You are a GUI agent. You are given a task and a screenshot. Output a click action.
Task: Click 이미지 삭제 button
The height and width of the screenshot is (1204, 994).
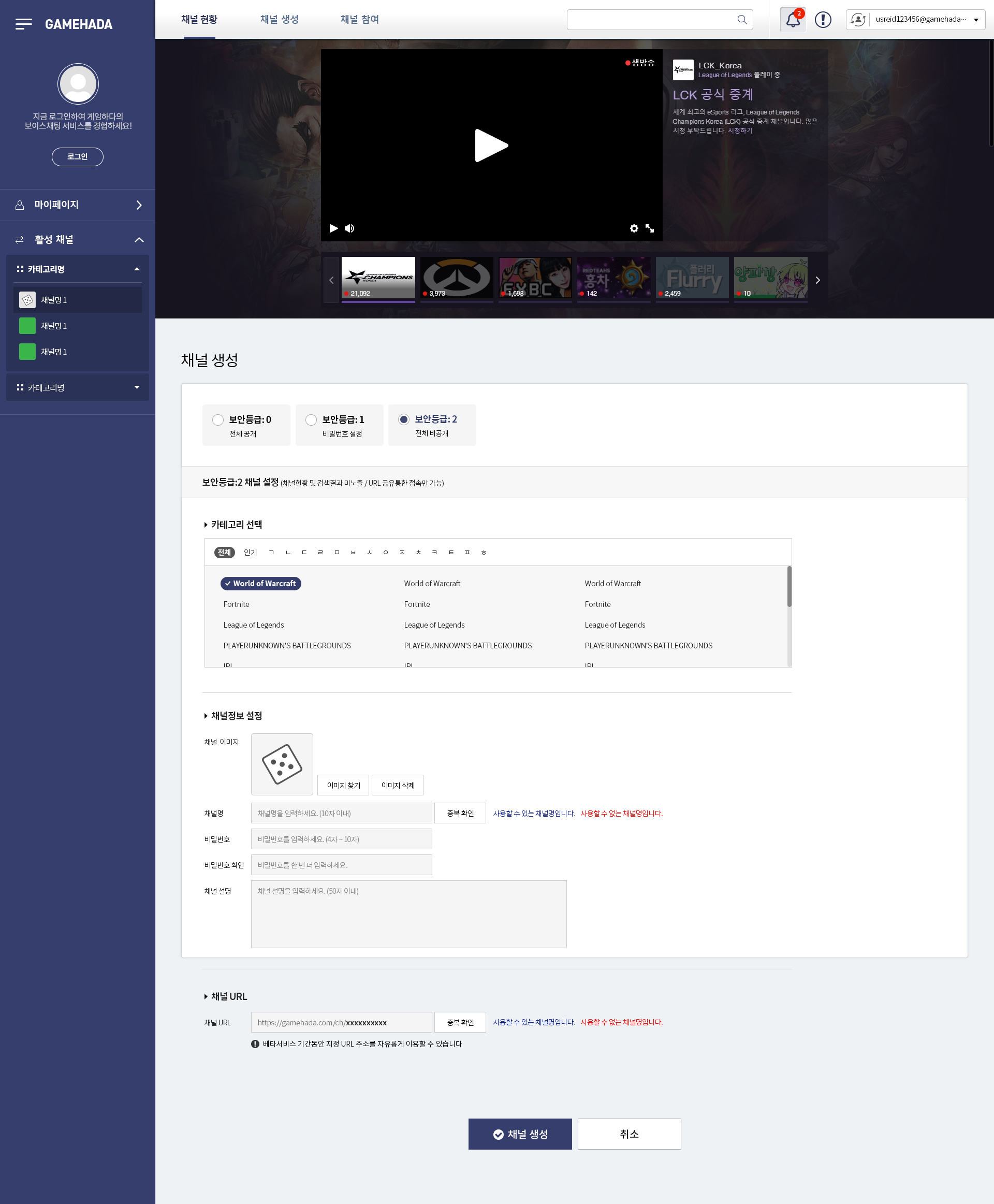[398, 785]
